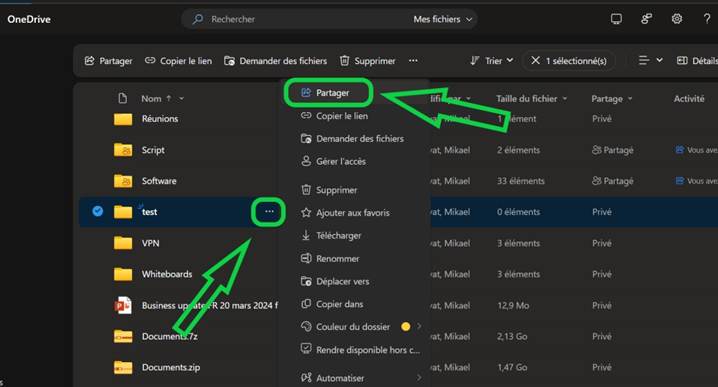This screenshot has width=718, height=387.
Task: Click the 2,13 Go size cell
Action: (x=512, y=337)
